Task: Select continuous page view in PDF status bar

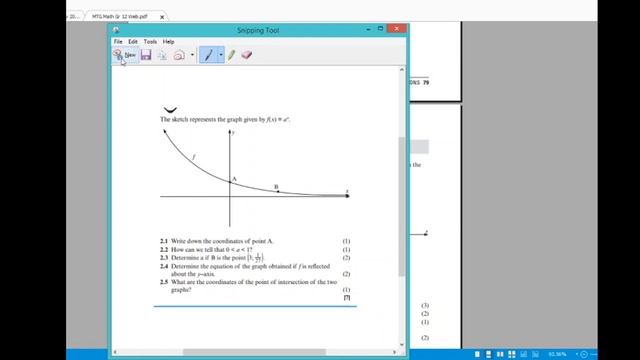Action: coord(488,354)
